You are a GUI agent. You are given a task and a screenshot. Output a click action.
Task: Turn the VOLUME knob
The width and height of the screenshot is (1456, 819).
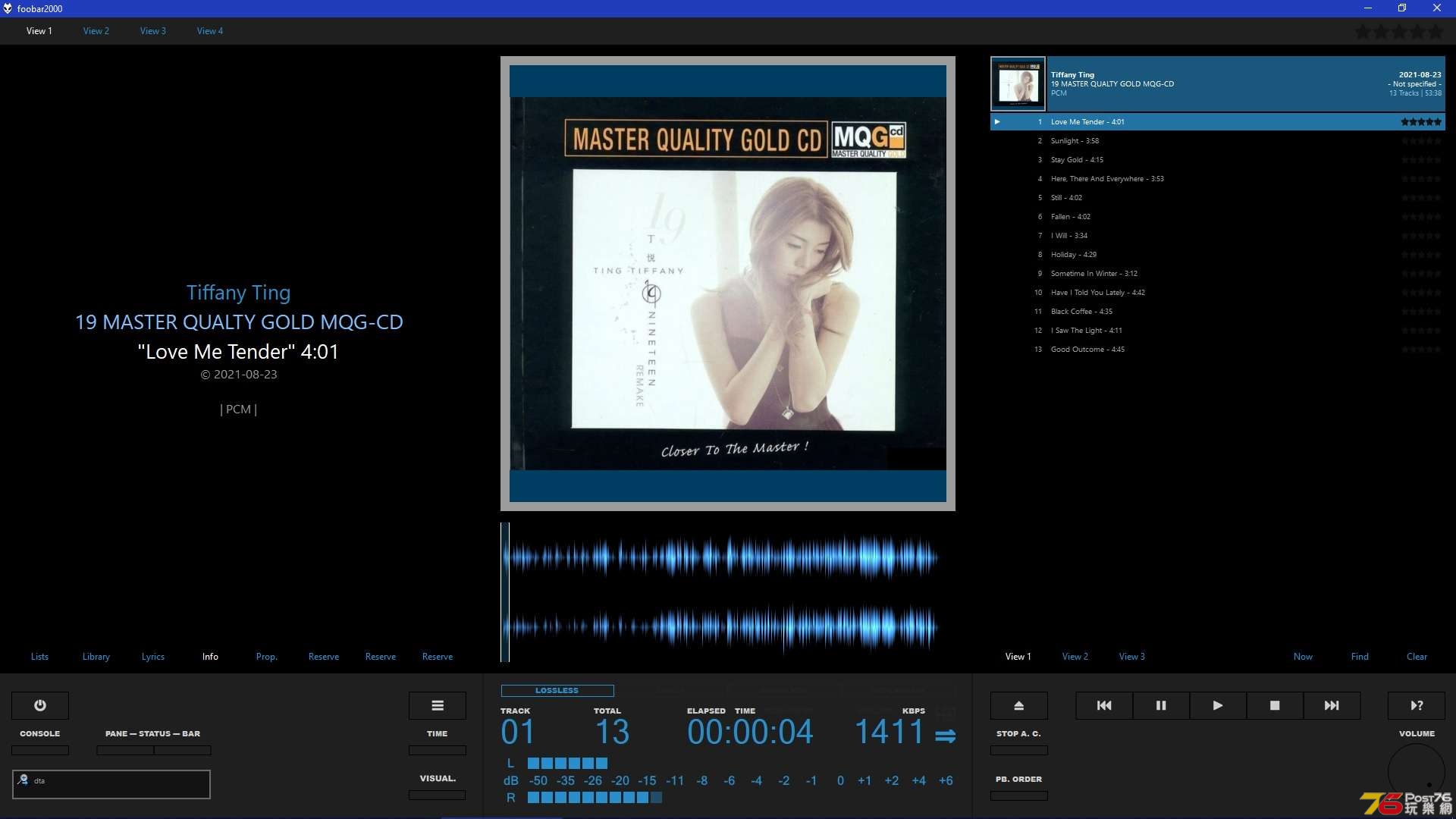1417,772
